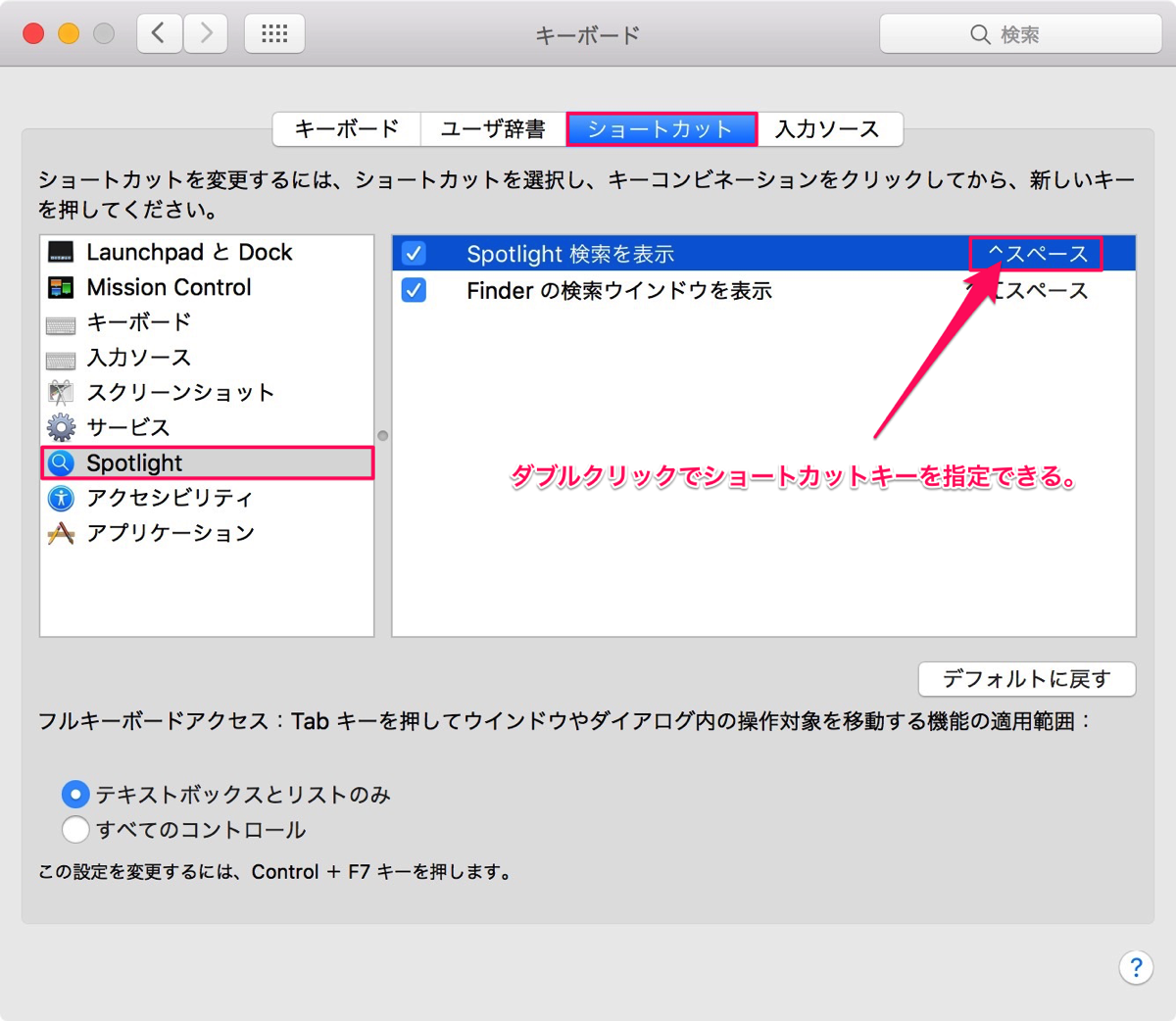Uncheck Spotlight 検索を表示 checkbox

point(414,254)
